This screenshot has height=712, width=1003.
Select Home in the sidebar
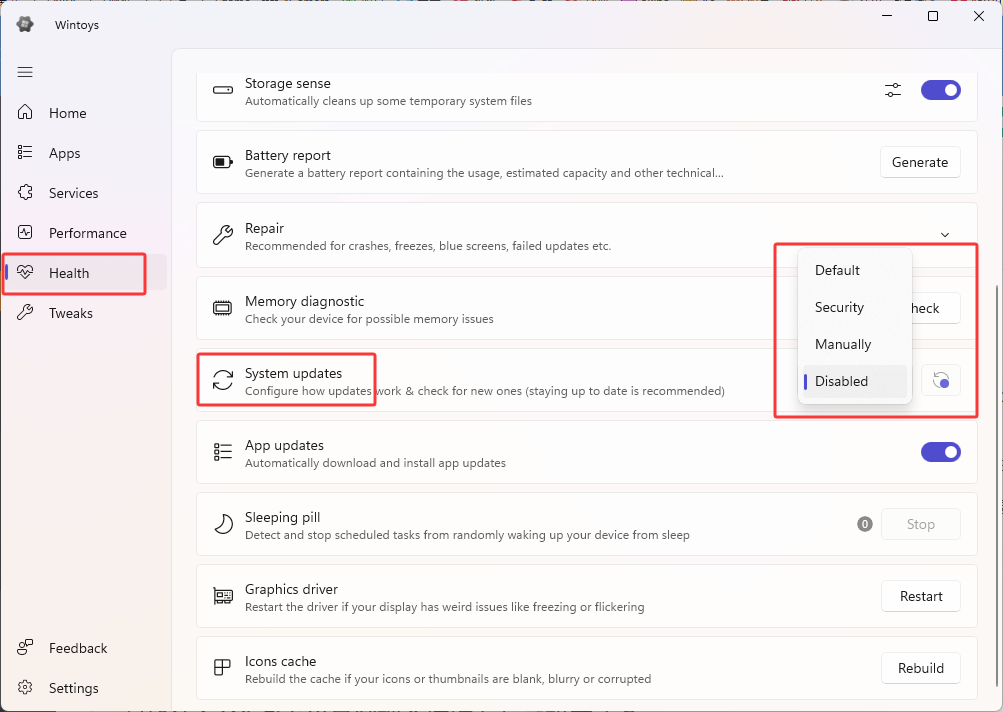(65, 113)
